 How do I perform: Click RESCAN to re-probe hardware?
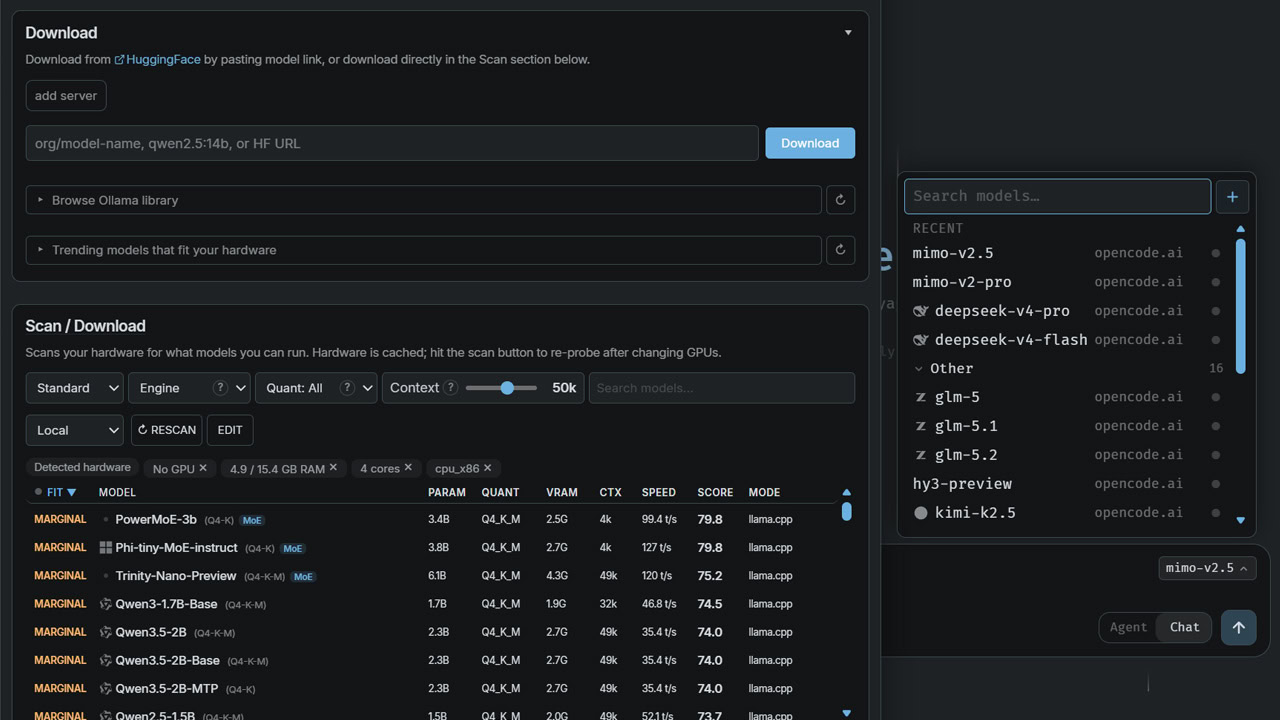[x=167, y=430]
